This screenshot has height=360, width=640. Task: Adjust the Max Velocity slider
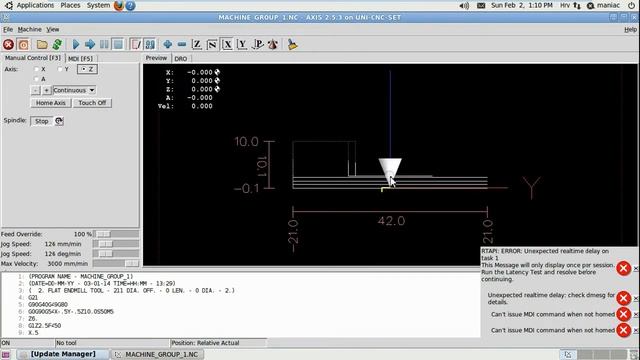pyautogui.click(x=116, y=264)
